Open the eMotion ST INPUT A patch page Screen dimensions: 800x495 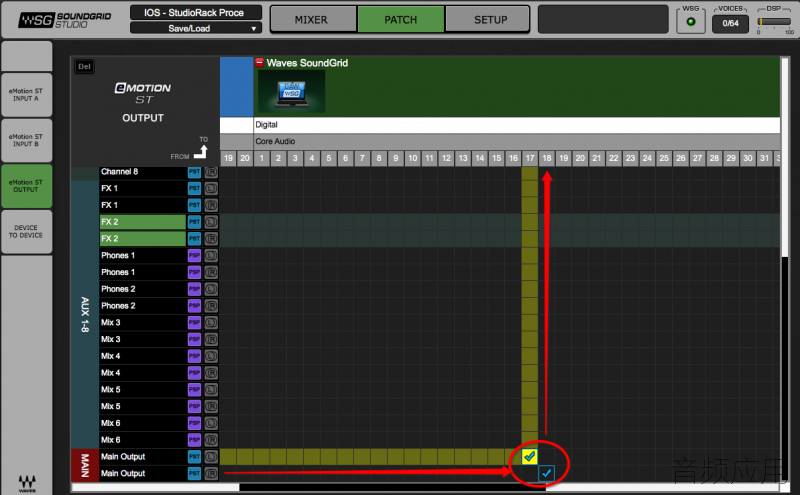(x=26, y=94)
